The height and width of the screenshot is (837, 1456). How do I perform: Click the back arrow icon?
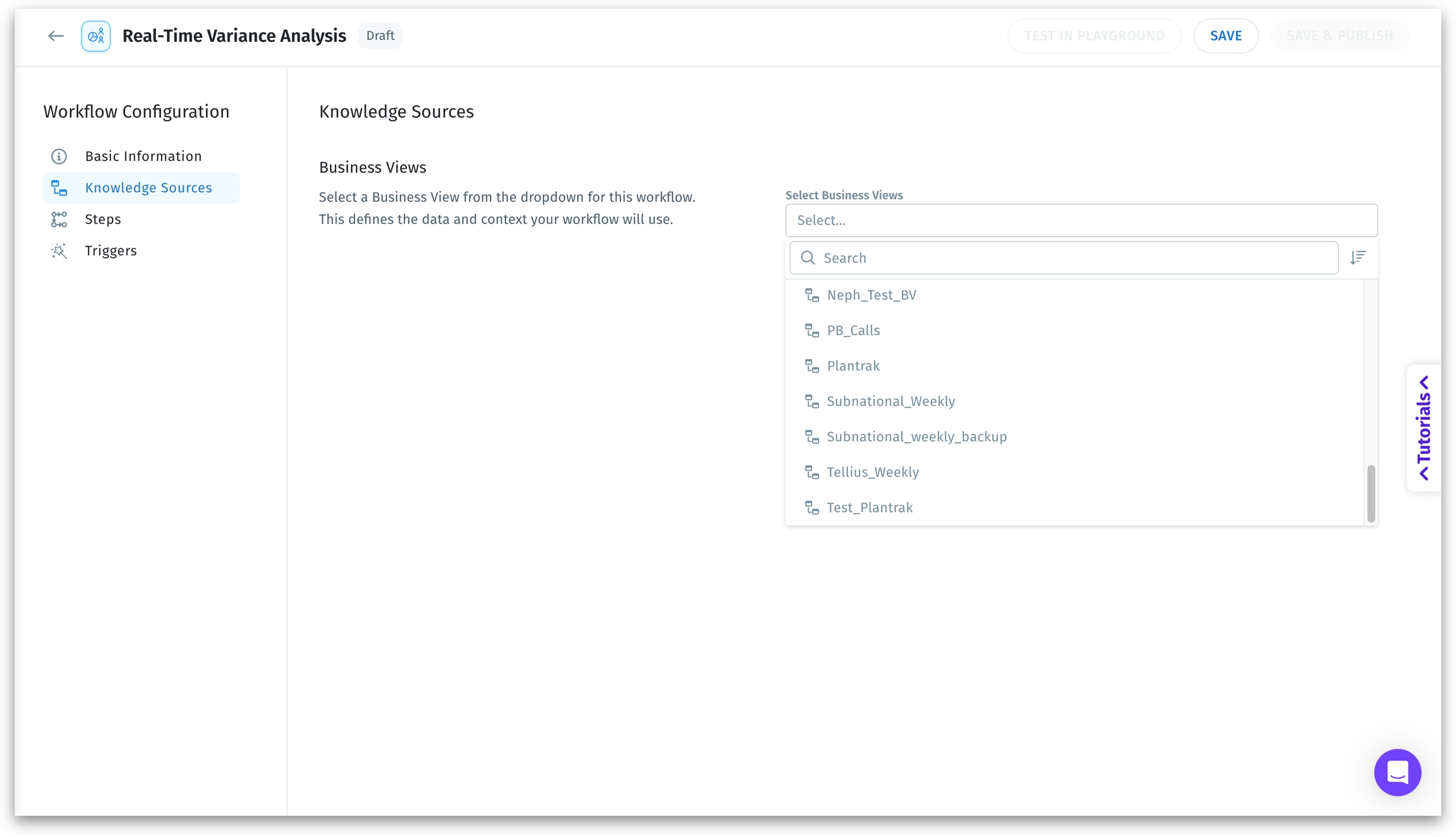(56, 36)
